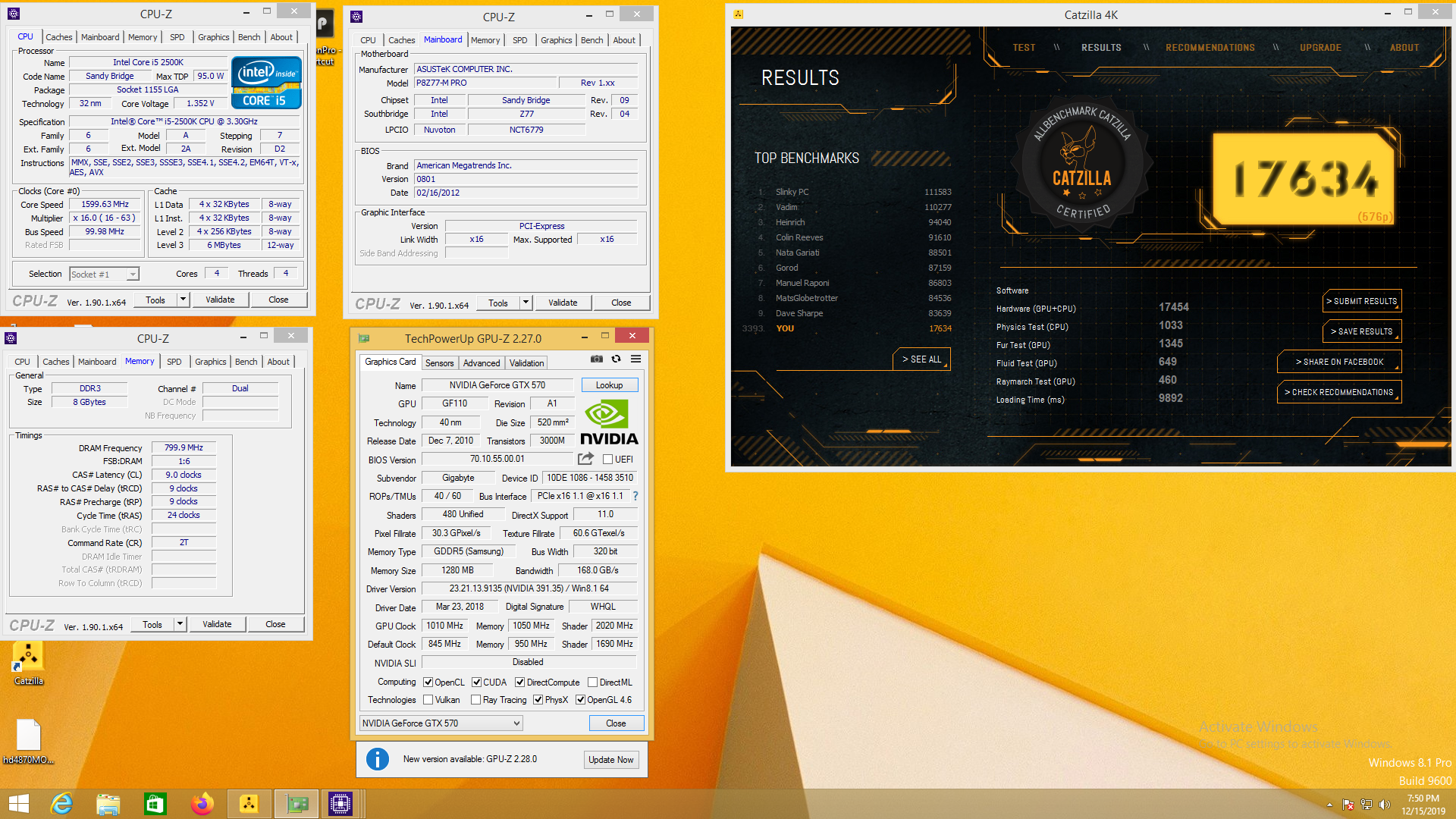Viewport: 1456px width, 819px height.
Task: Click SHARE ON FACEBOOK in Catzilla
Action: (x=1339, y=362)
